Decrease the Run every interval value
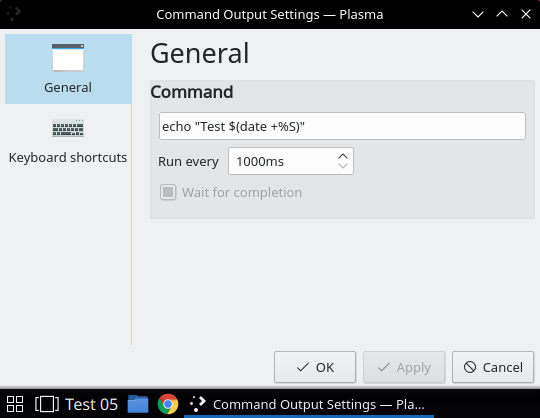The image size is (540, 418). tap(343, 166)
